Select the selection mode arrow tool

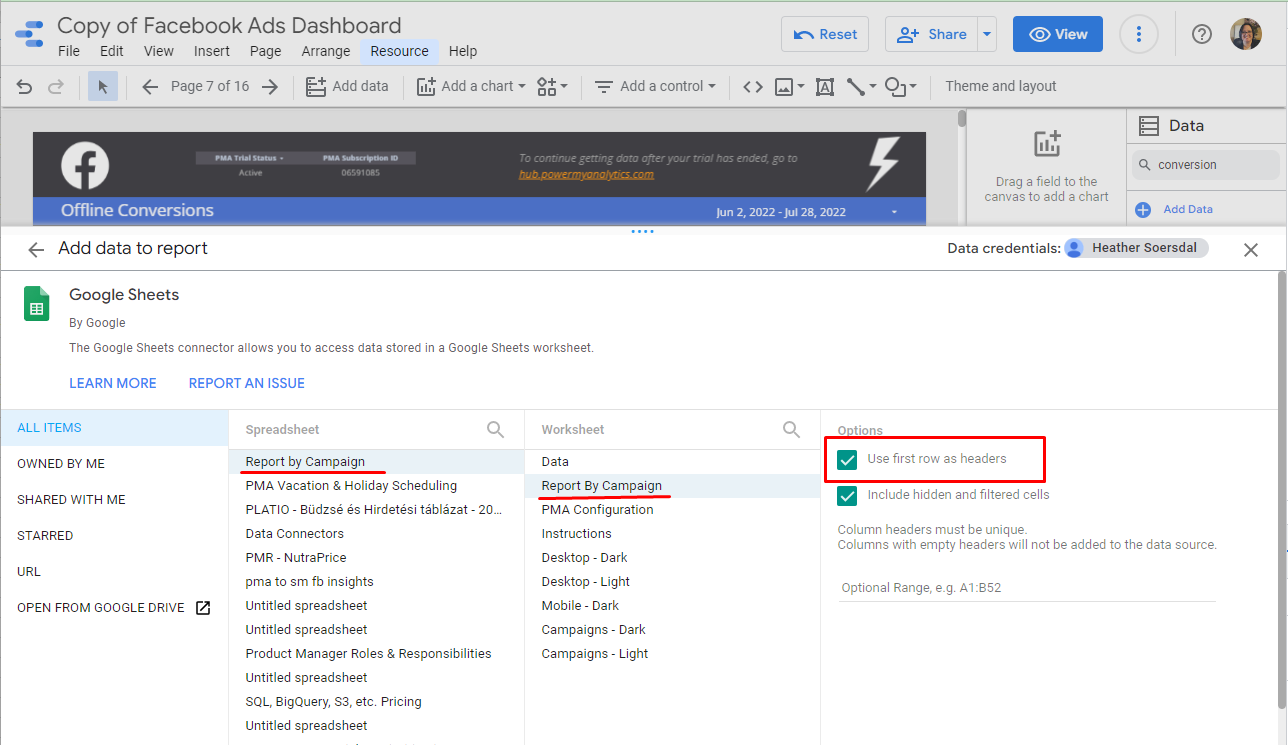[102, 87]
